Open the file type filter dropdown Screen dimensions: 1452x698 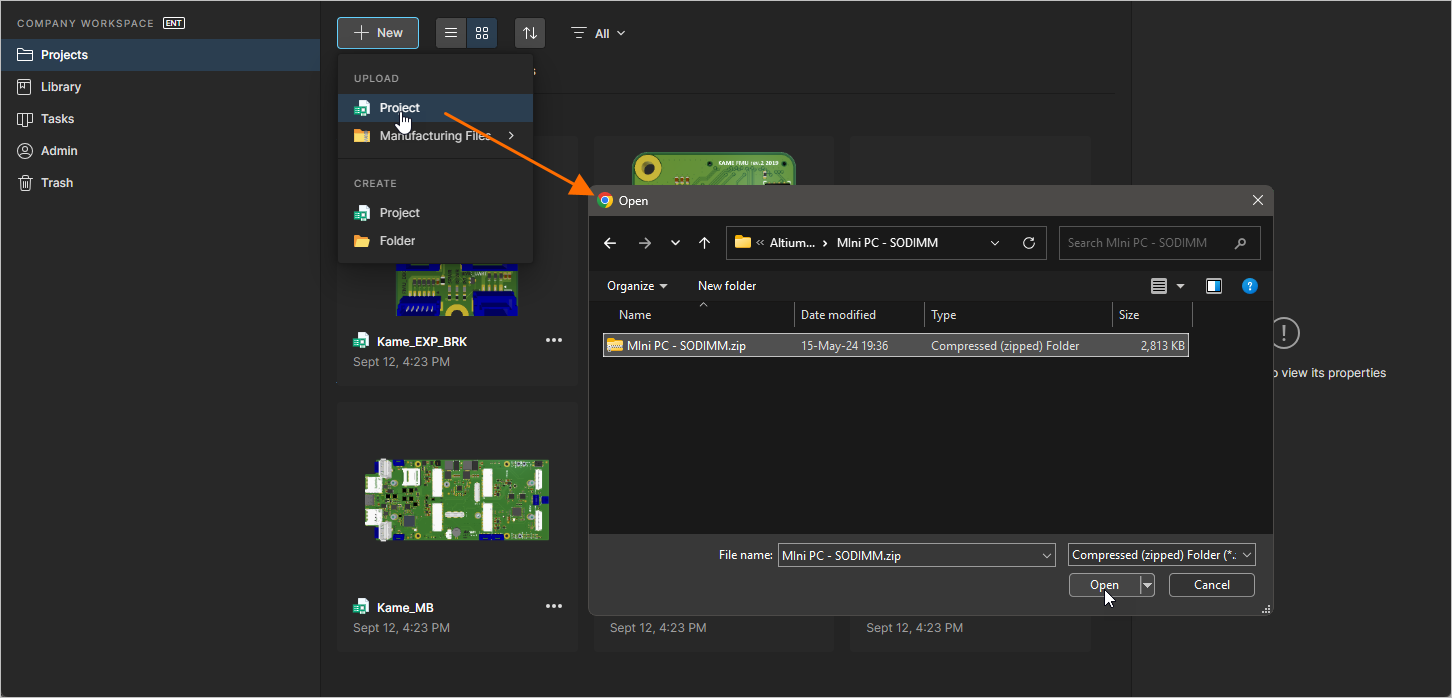(x=1161, y=555)
